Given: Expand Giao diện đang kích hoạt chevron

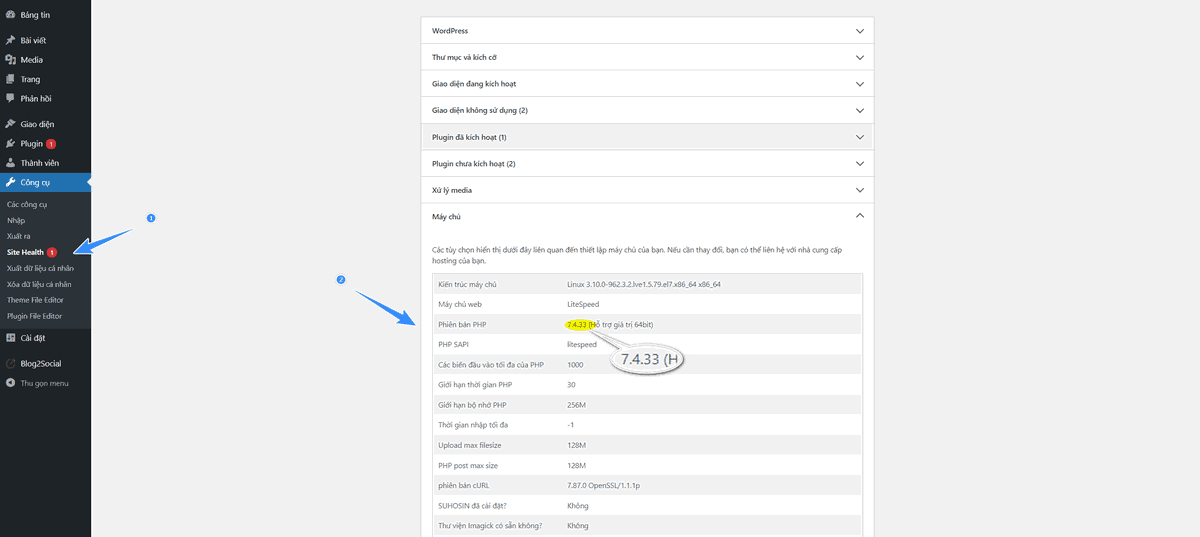Looking at the screenshot, I should click(x=860, y=84).
